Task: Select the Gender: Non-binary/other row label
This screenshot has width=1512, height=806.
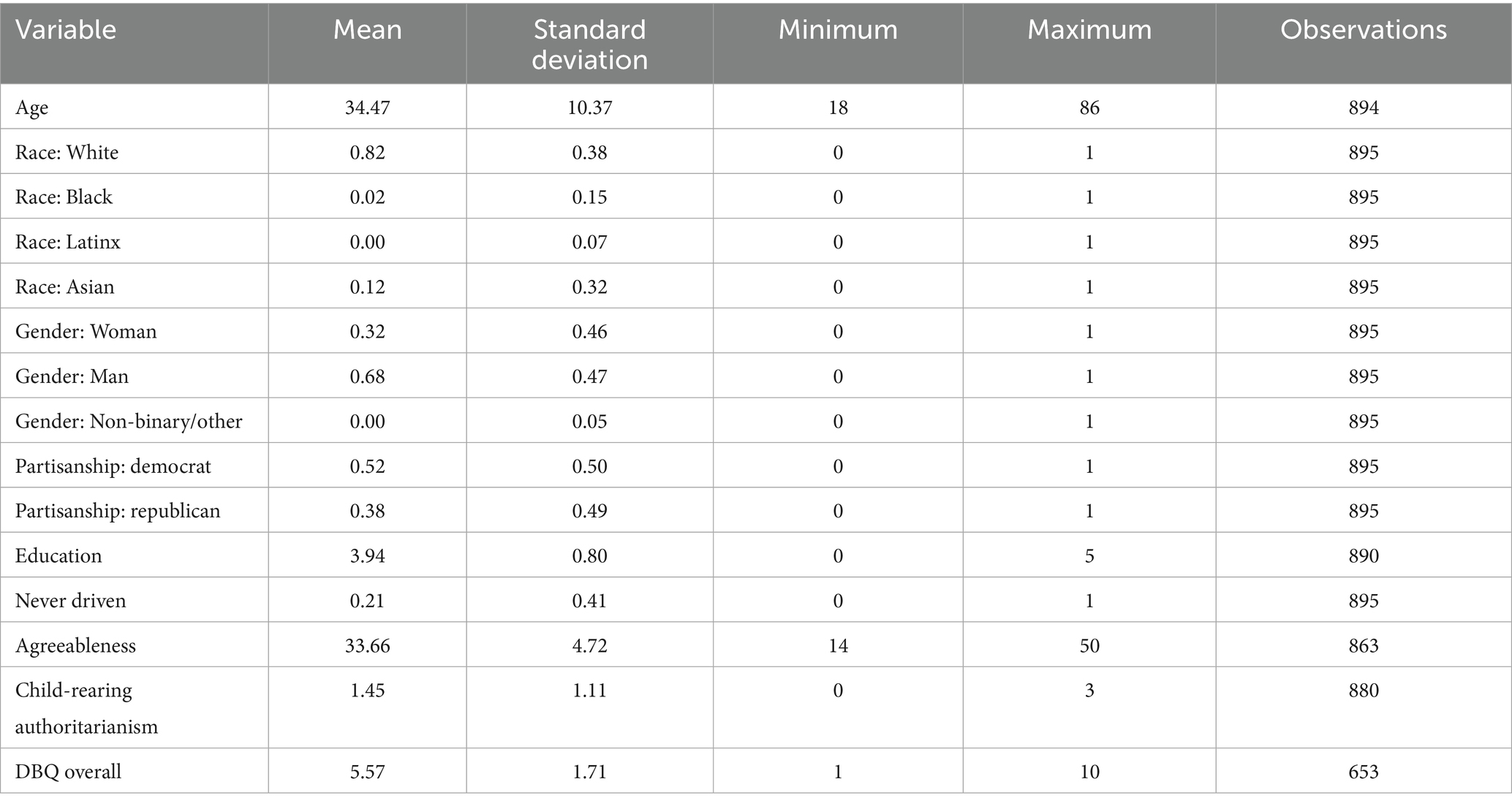Action: (x=129, y=422)
